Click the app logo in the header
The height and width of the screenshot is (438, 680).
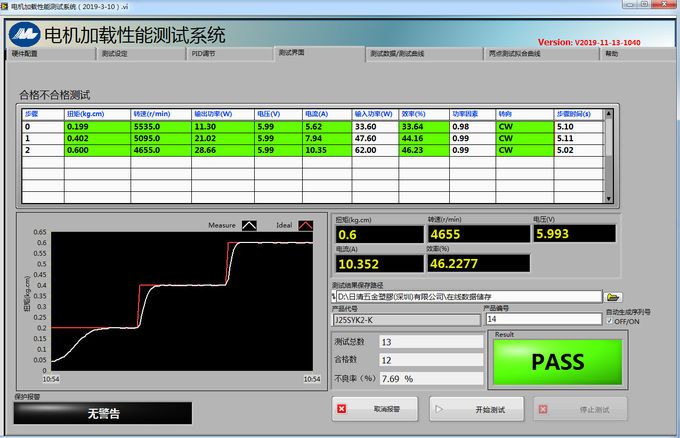click(23, 33)
